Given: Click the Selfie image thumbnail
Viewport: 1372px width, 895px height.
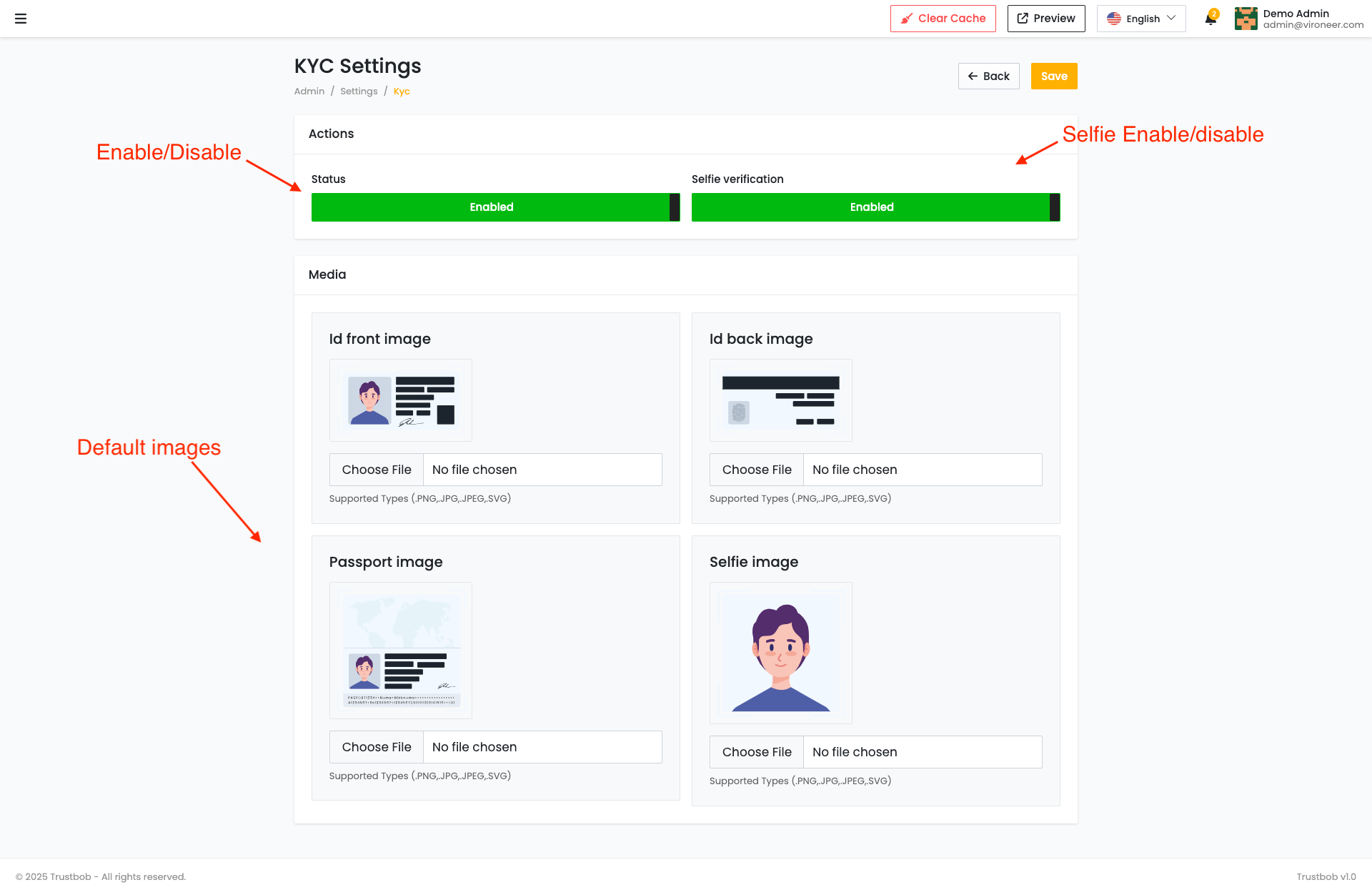Looking at the screenshot, I should [781, 653].
